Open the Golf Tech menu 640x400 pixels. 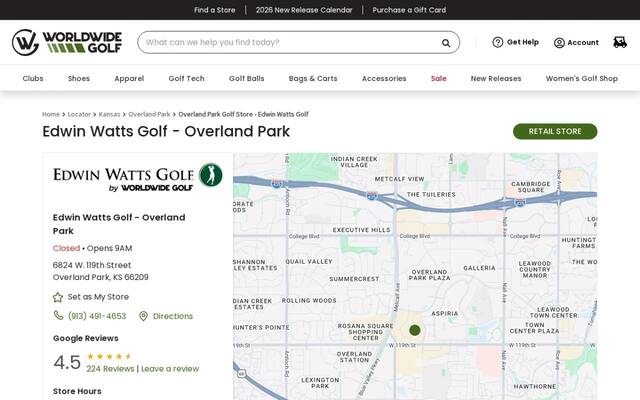pyautogui.click(x=187, y=78)
